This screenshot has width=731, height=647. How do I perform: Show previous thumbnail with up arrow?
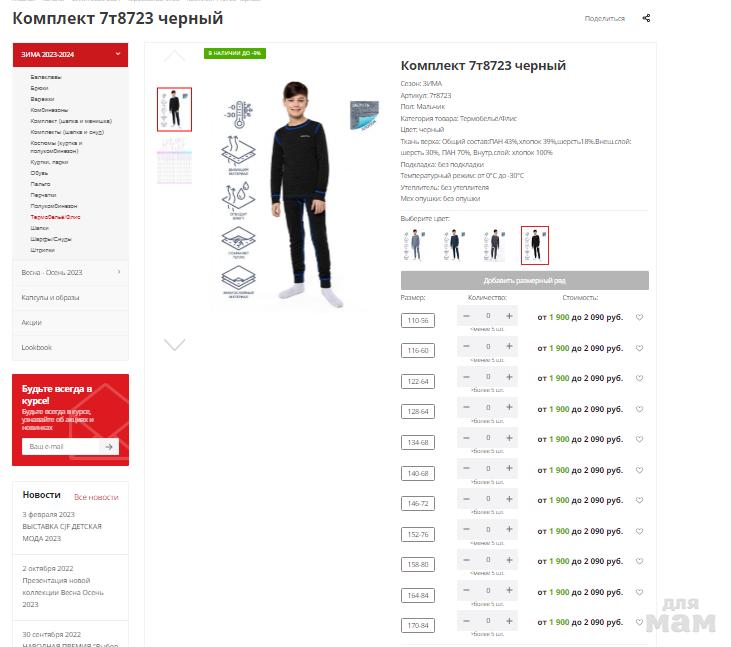point(174,56)
